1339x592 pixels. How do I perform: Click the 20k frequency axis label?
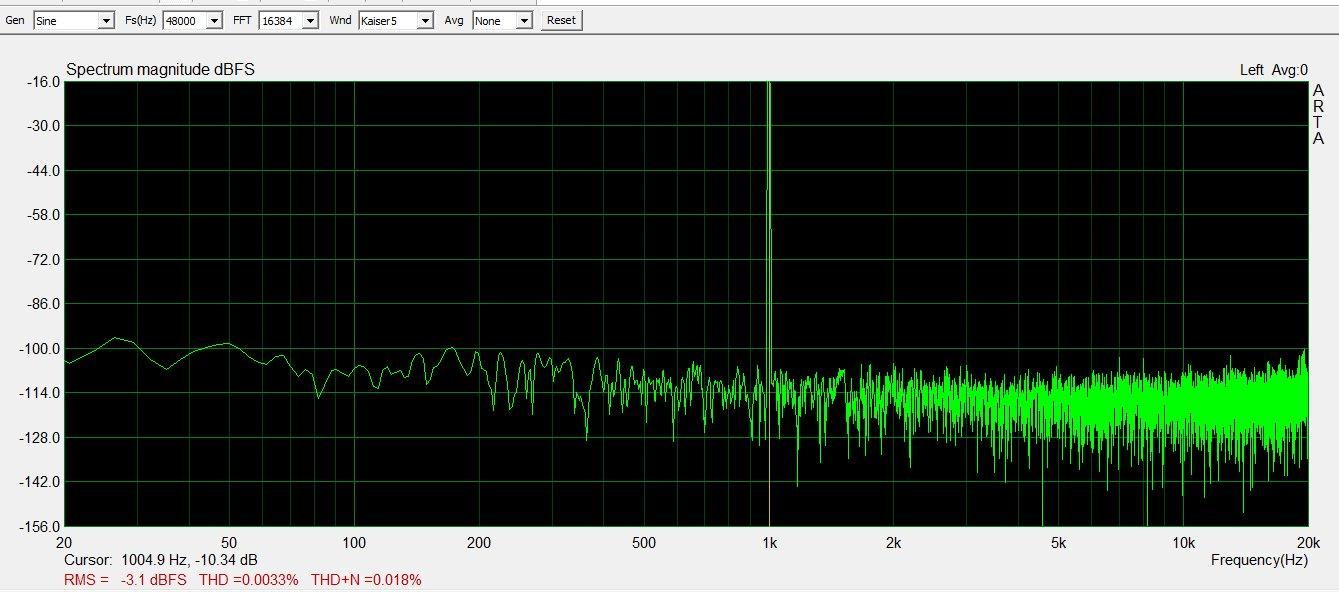click(x=1306, y=543)
